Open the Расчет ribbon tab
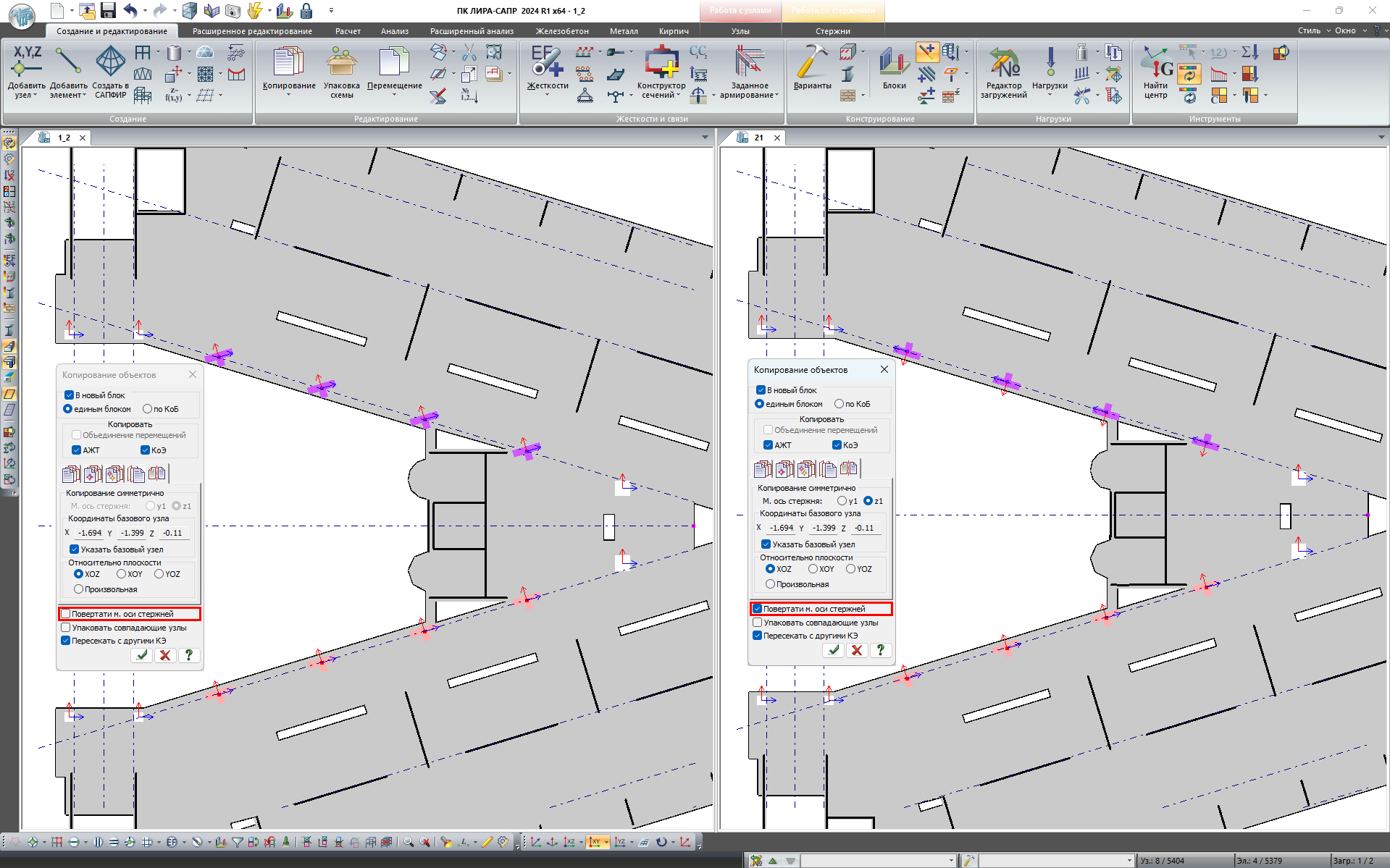 [348, 31]
